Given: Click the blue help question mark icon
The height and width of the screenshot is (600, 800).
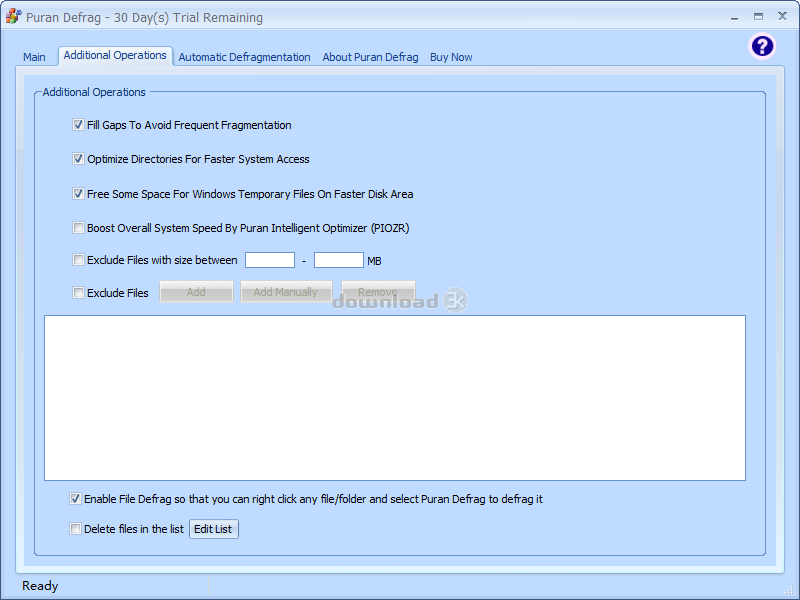Looking at the screenshot, I should pos(762,46).
